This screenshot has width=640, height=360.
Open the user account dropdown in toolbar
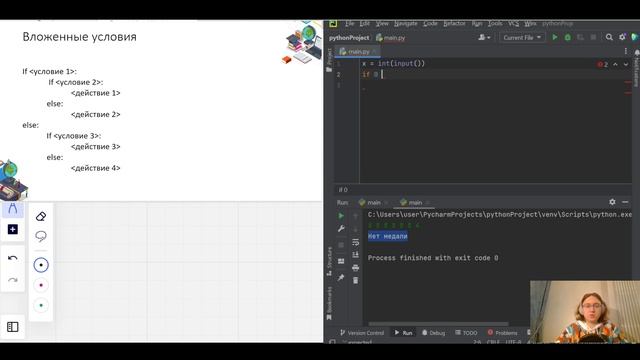point(484,38)
